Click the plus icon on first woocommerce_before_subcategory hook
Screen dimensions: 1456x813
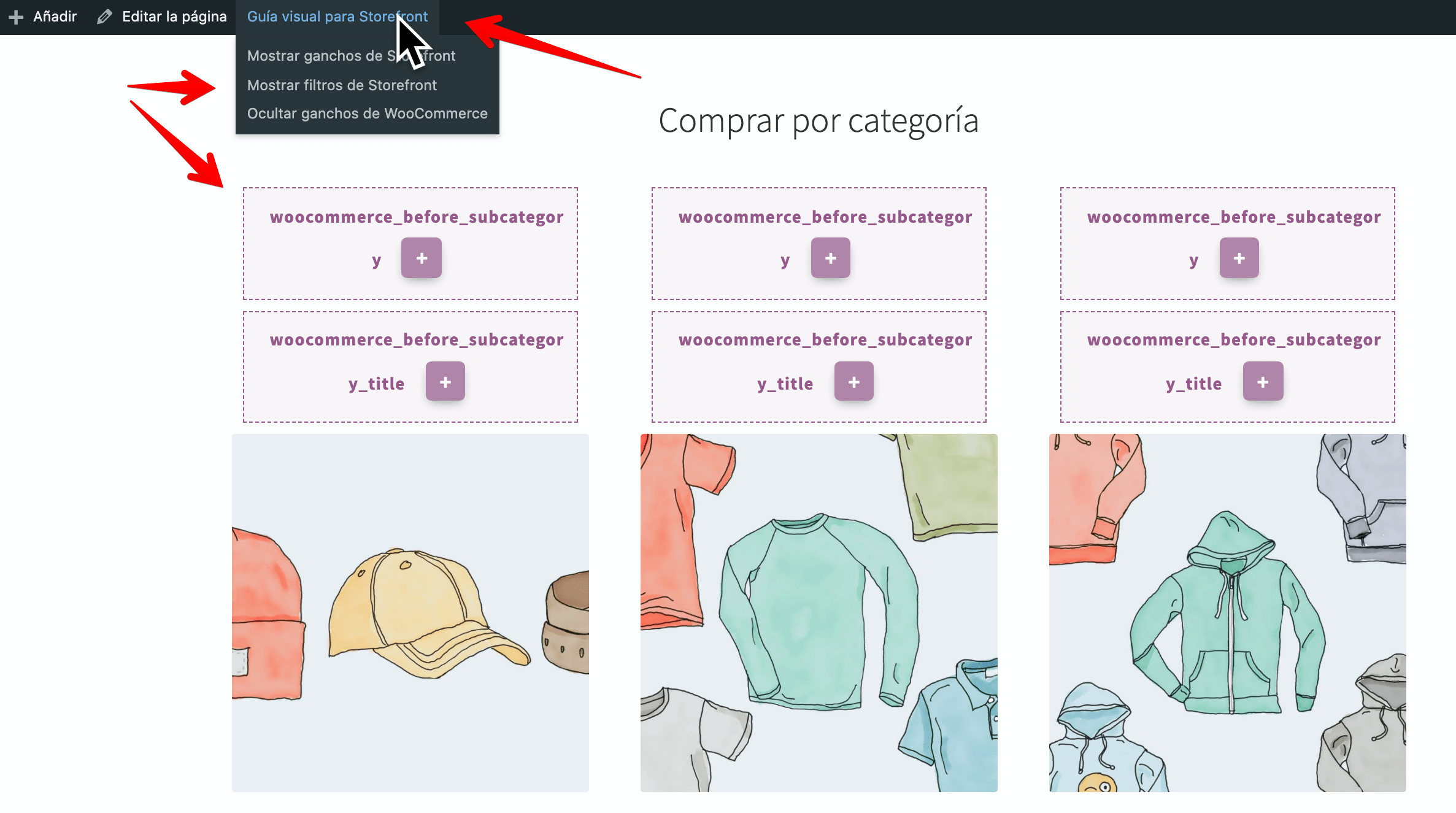pos(422,257)
